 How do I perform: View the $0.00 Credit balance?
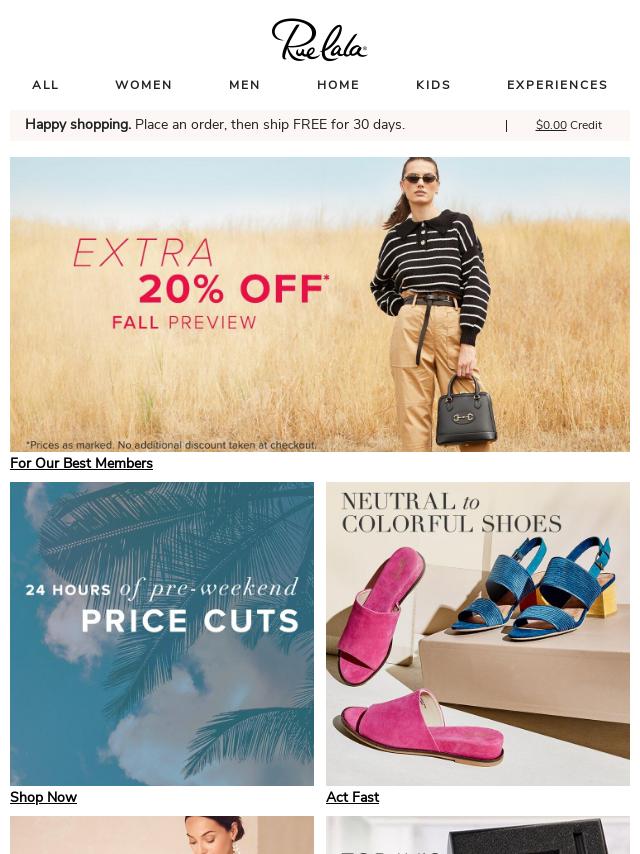(569, 125)
